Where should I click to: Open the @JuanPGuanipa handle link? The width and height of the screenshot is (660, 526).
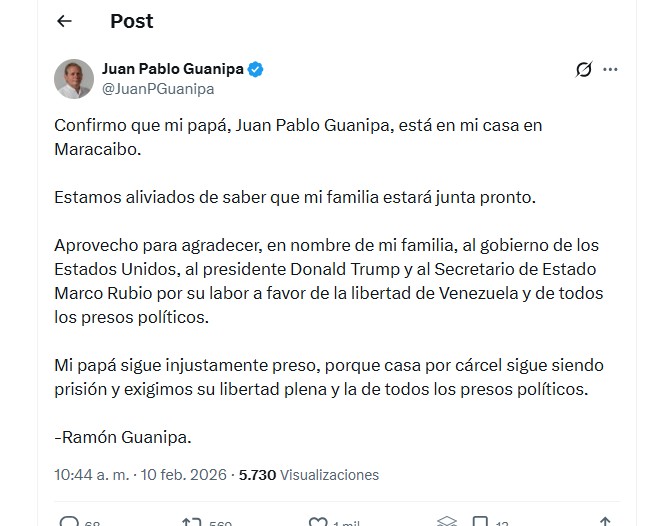pos(158,88)
